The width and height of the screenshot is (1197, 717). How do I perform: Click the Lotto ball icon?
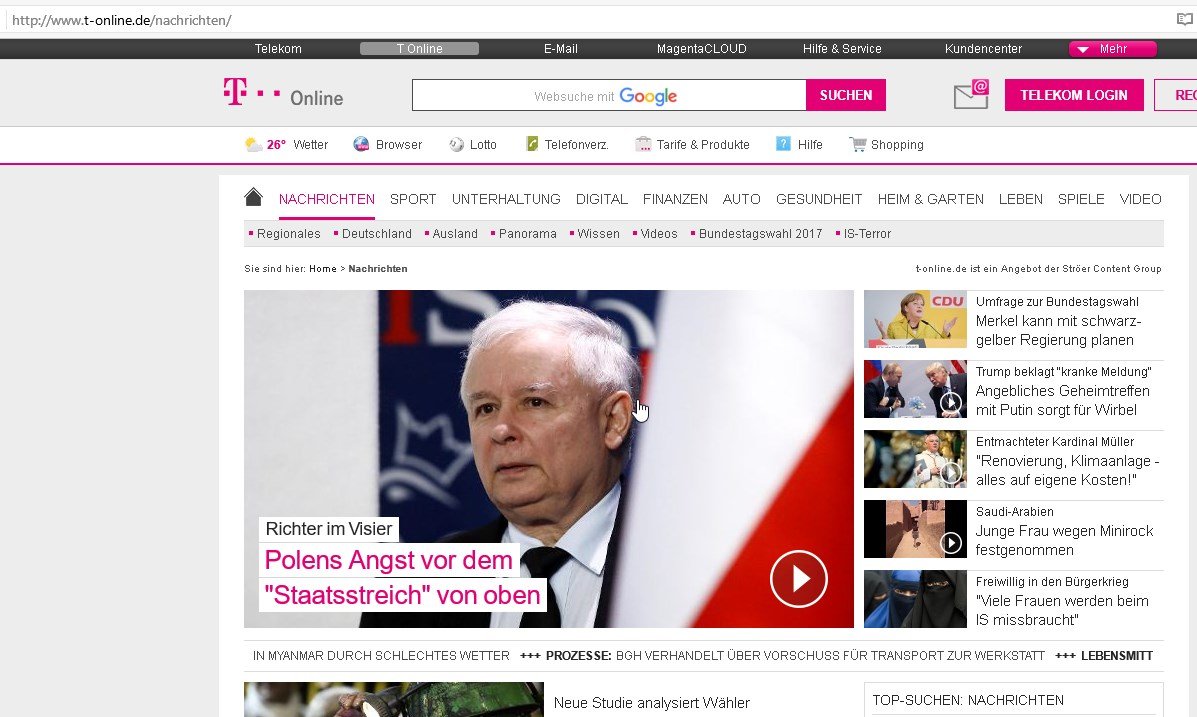tap(457, 145)
